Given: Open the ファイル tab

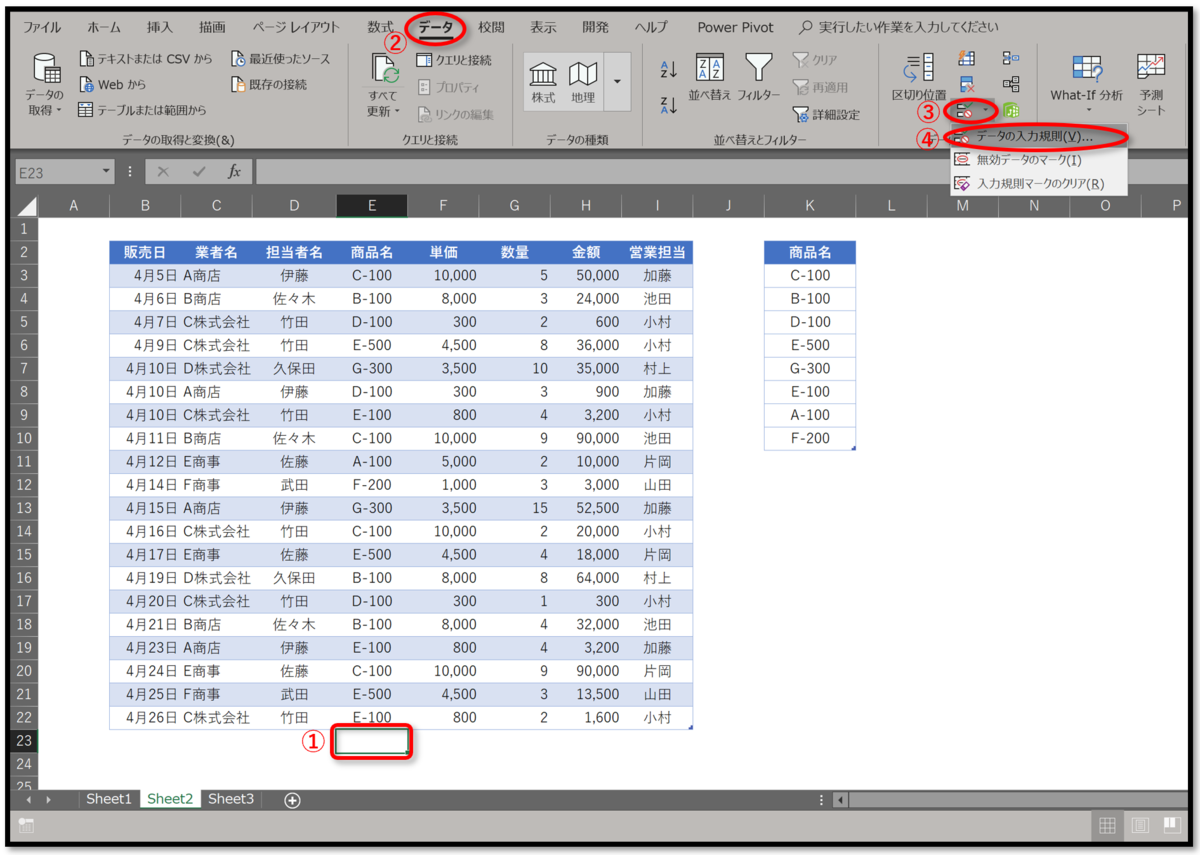Looking at the screenshot, I should coord(41,28).
